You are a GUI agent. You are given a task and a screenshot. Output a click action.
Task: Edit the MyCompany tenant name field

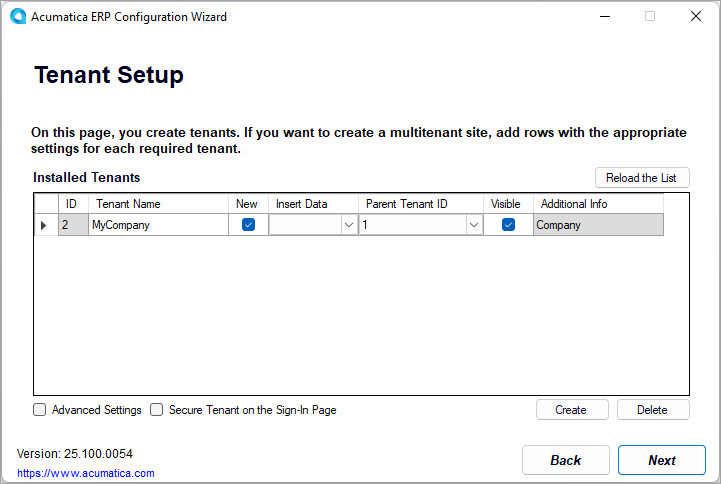(x=158, y=225)
